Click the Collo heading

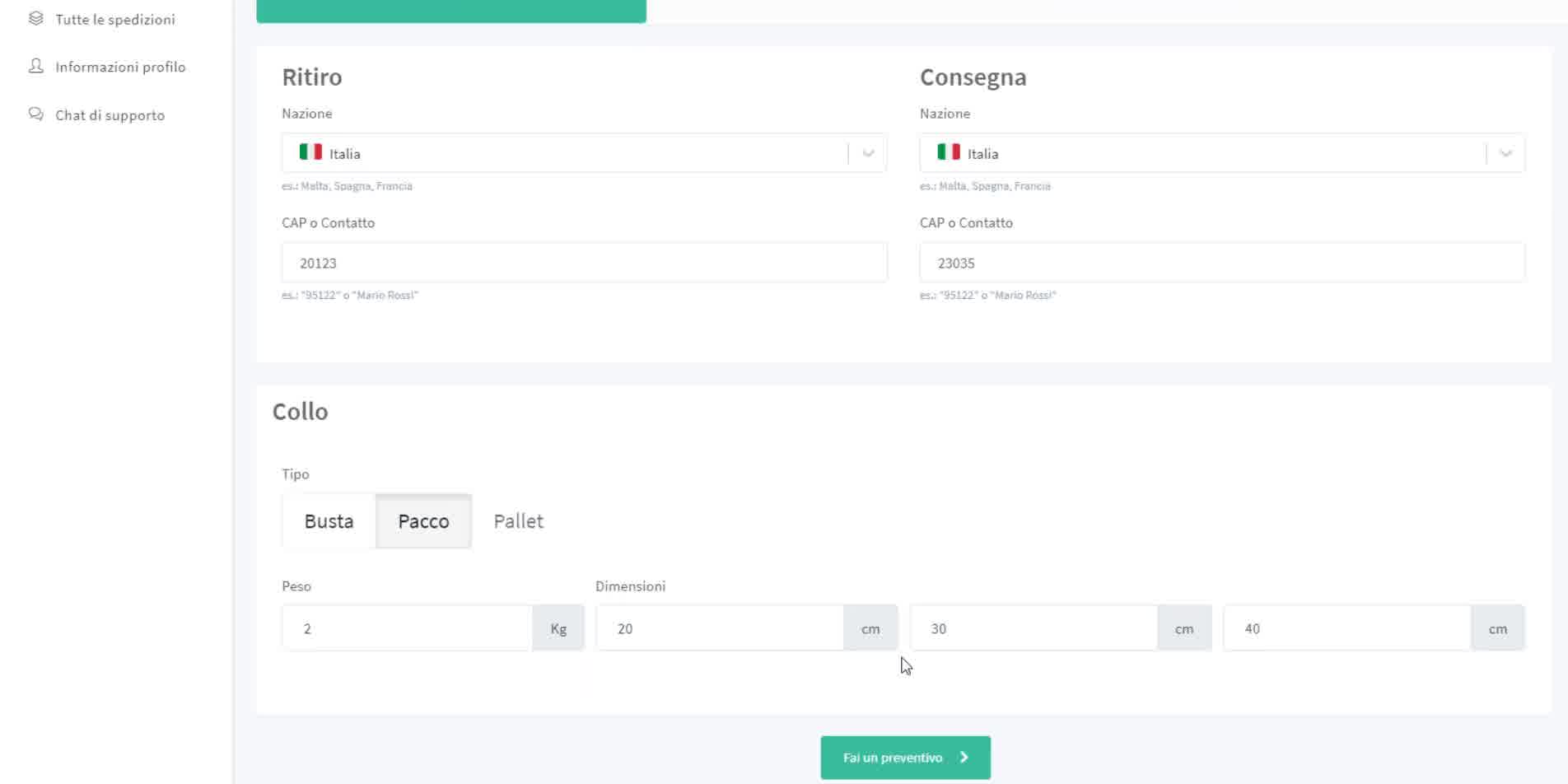click(301, 411)
